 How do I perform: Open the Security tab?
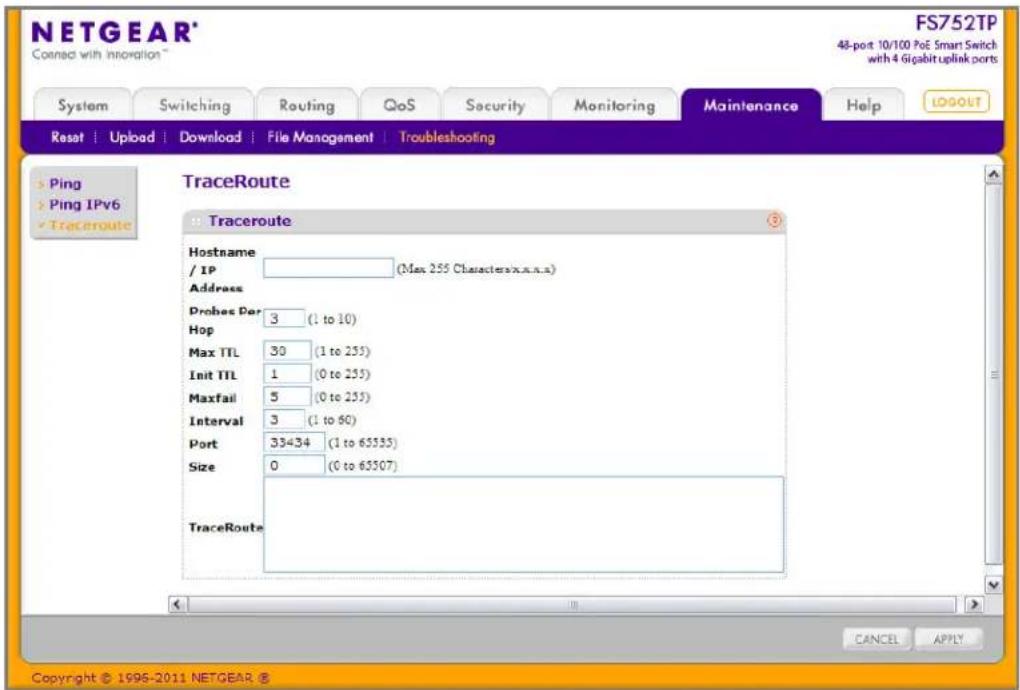click(495, 105)
